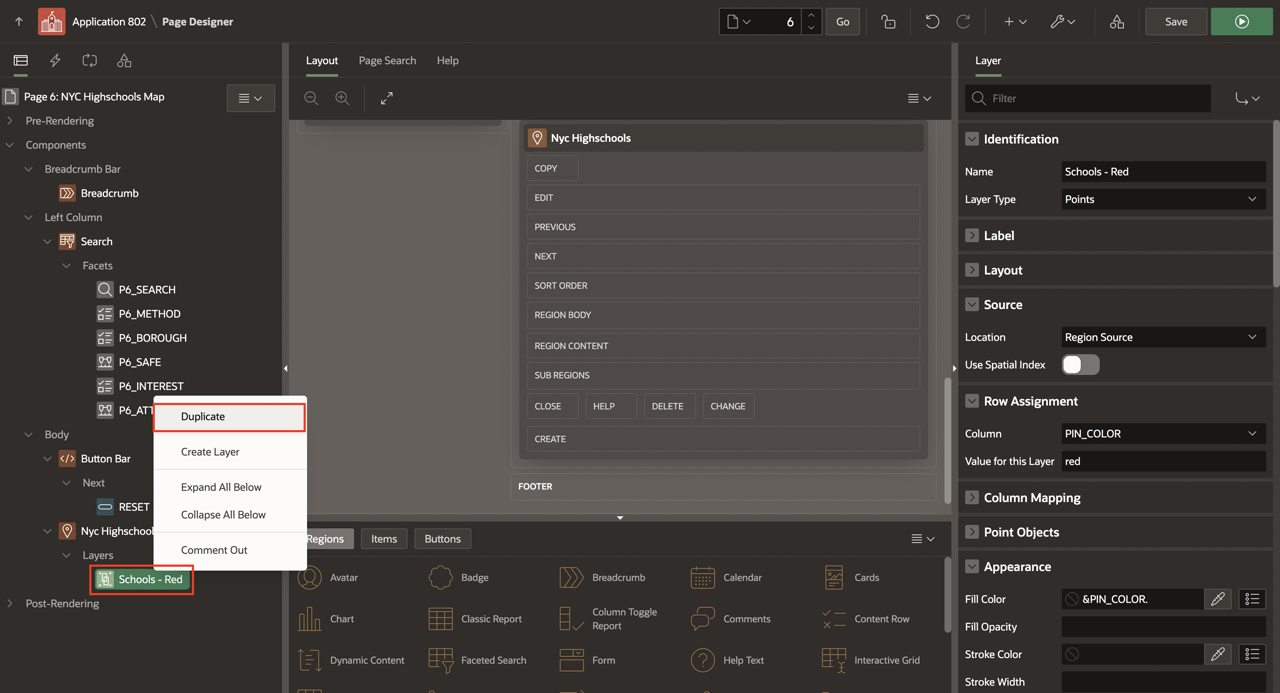This screenshot has width=1280, height=693.
Task: Click the page lock icon
Action: pos(888,21)
